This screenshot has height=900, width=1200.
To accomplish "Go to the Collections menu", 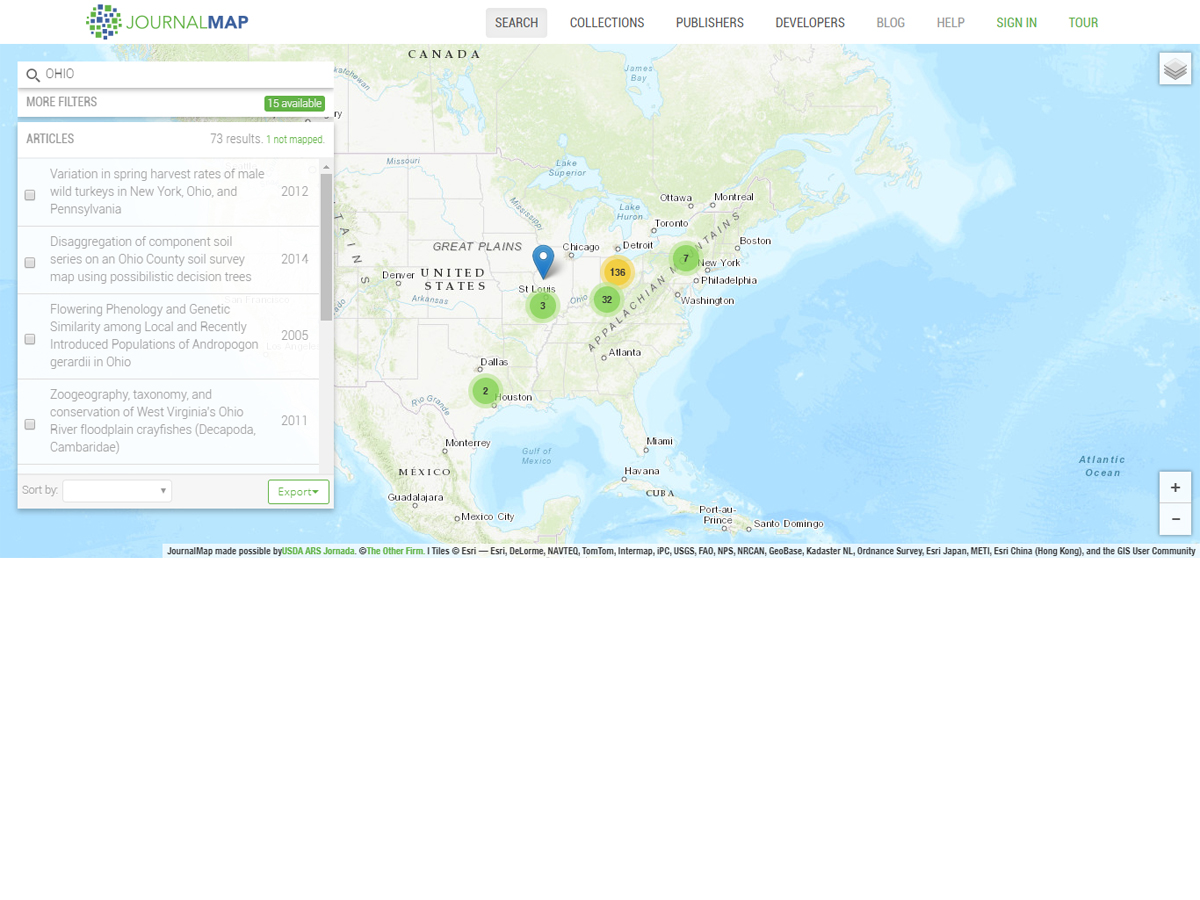I will pyautogui.click(x=607, y=23).
